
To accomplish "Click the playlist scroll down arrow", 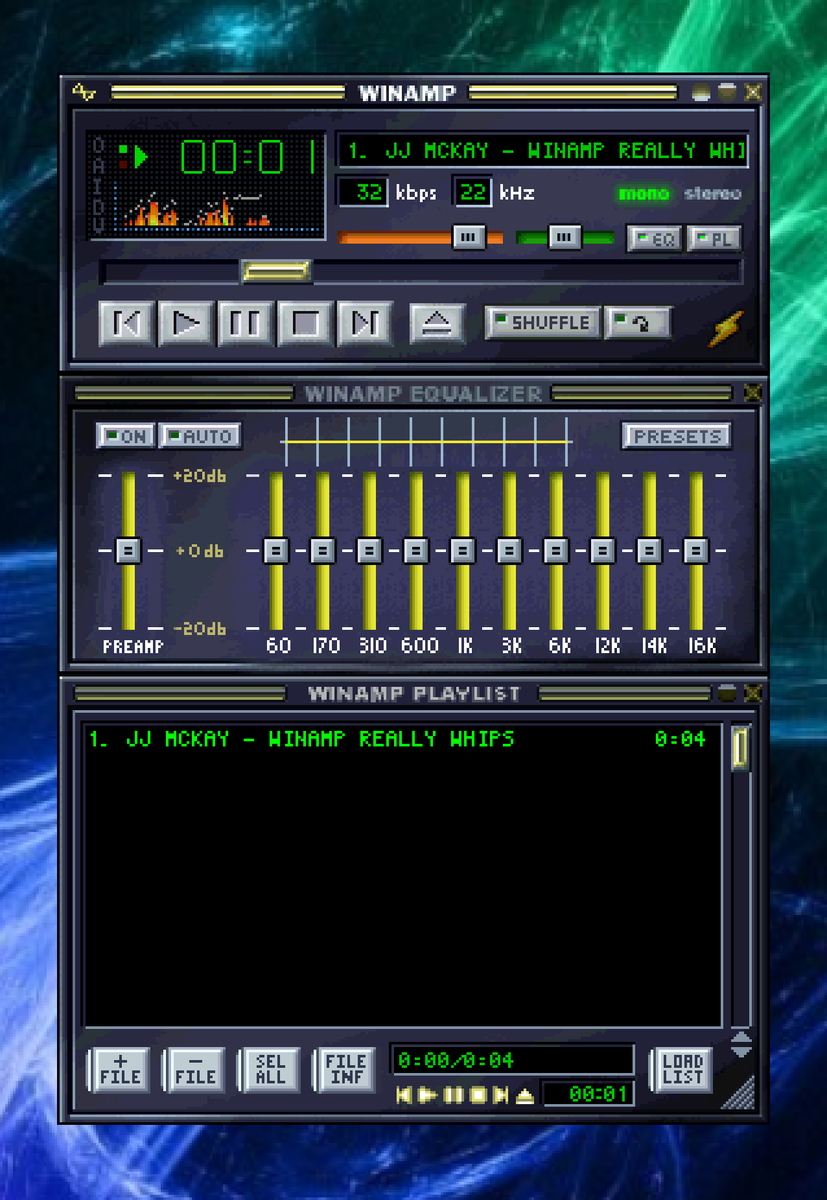I will (740, 1052).
